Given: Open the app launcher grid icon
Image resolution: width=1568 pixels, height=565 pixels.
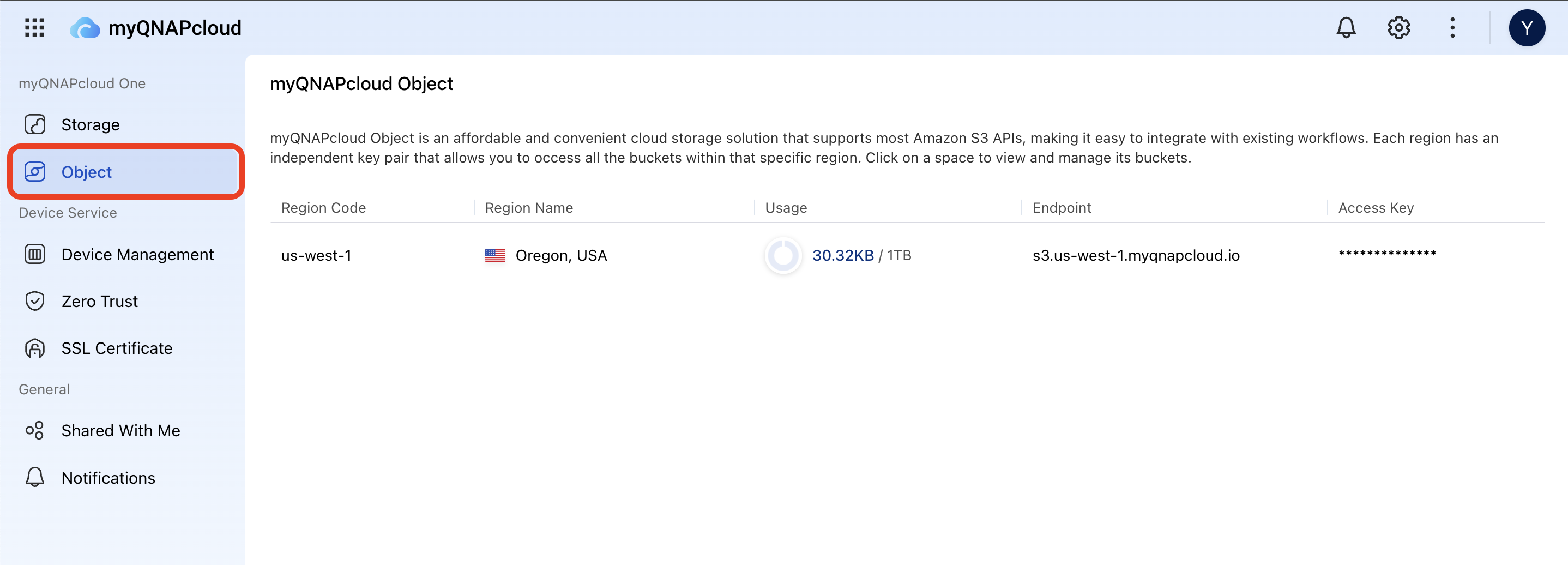Looking at the screenshot, I should pos(34,27).
